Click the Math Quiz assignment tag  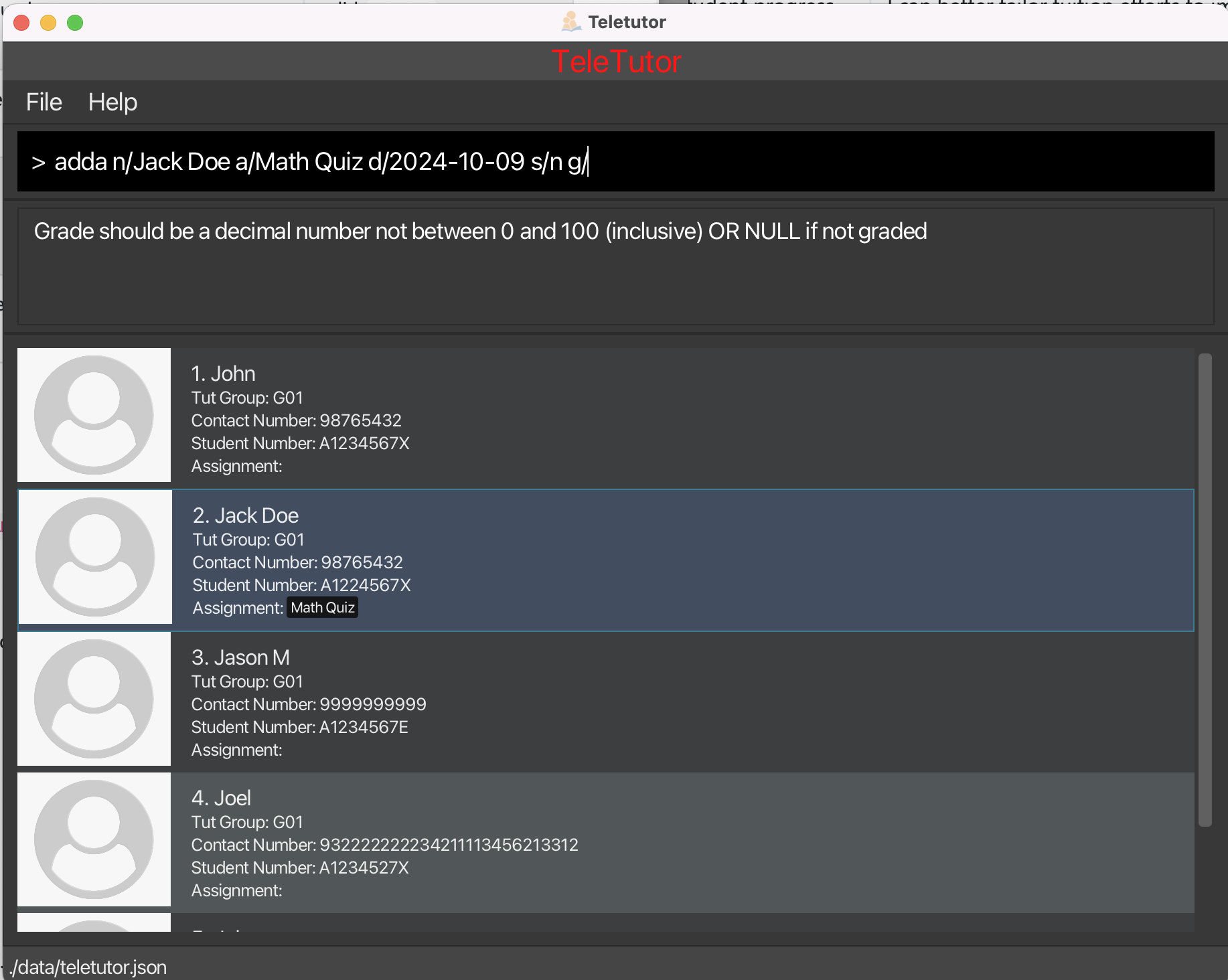[x=323, y=608]
